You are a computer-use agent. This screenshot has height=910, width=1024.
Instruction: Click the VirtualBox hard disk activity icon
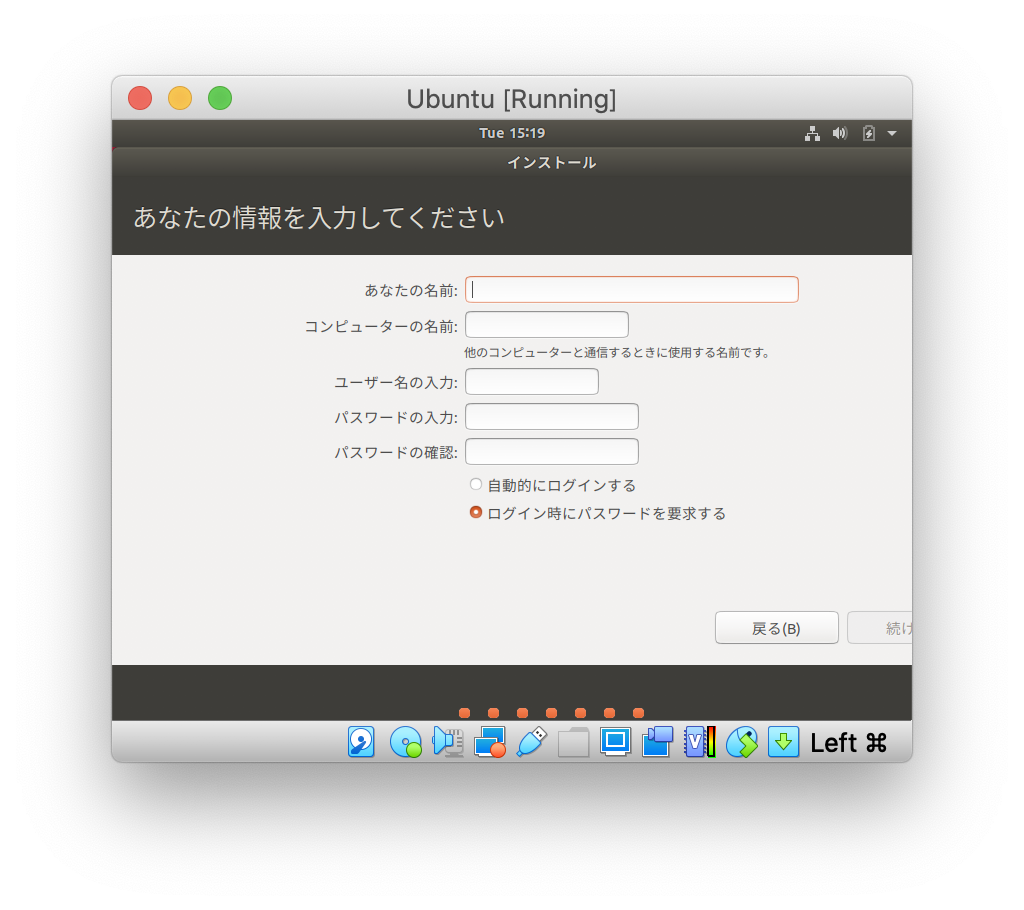click(361, 742)
